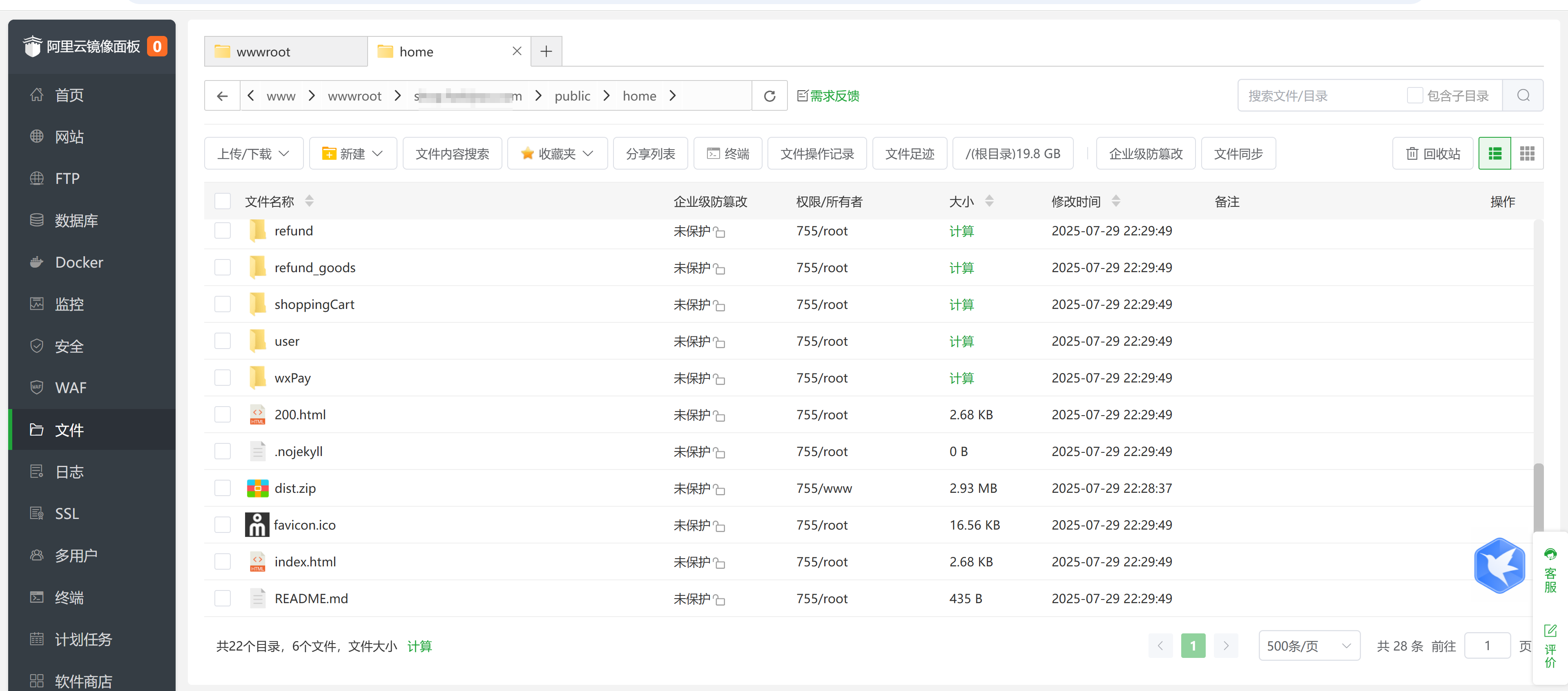
Task: Check the user folder checkbox
Action: pos(222,341)
